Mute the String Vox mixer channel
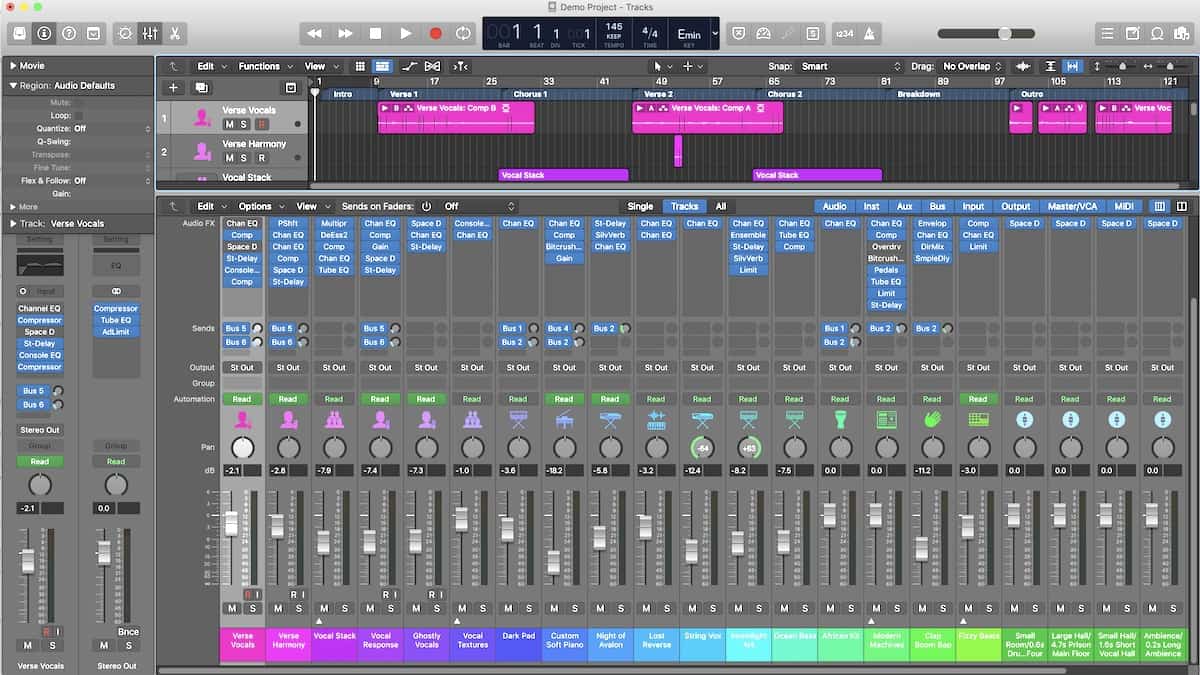The width and height of the screenshot is (1200, 675). coord(692,608)
